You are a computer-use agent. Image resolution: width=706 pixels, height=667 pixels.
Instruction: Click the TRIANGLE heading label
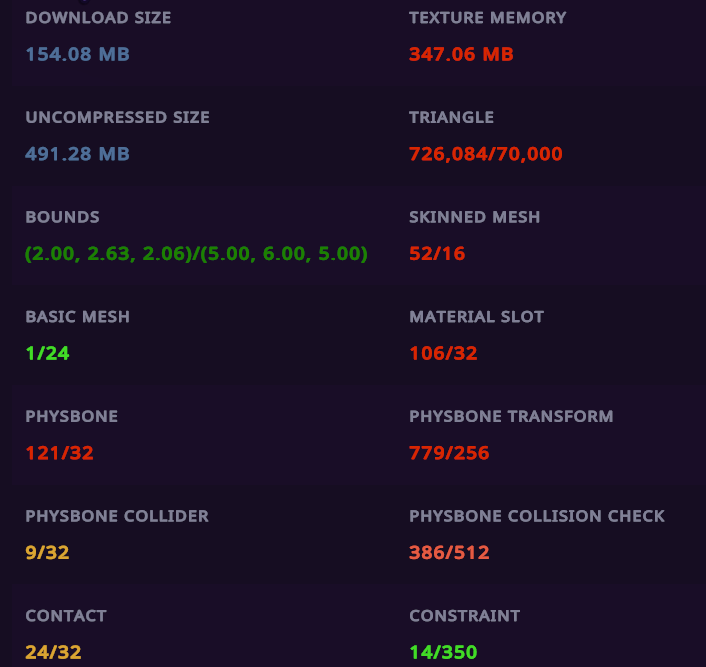[x=451, y=117]
